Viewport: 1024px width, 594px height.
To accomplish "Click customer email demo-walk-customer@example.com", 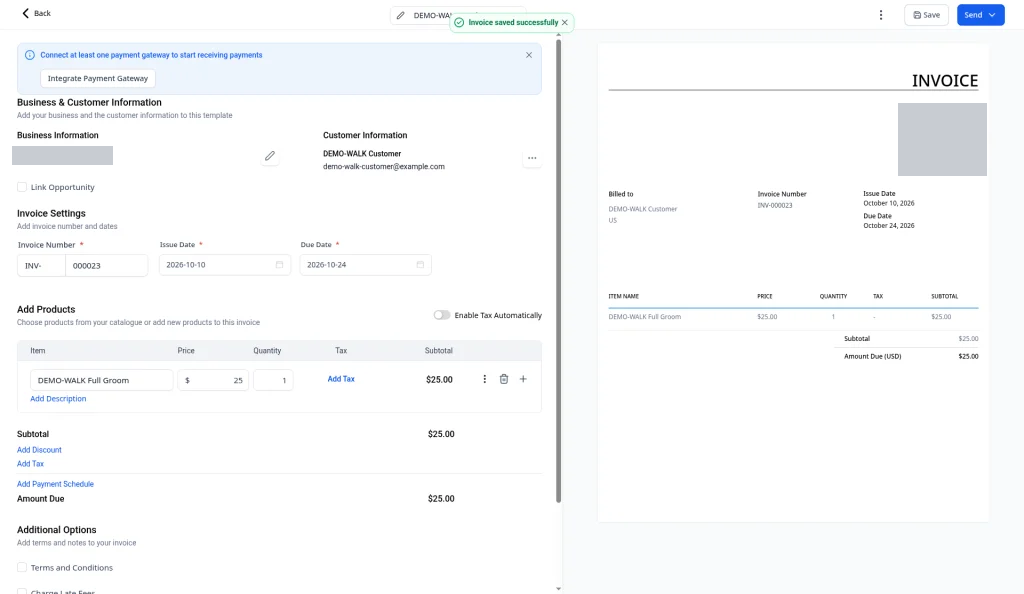I will (384, 166).
